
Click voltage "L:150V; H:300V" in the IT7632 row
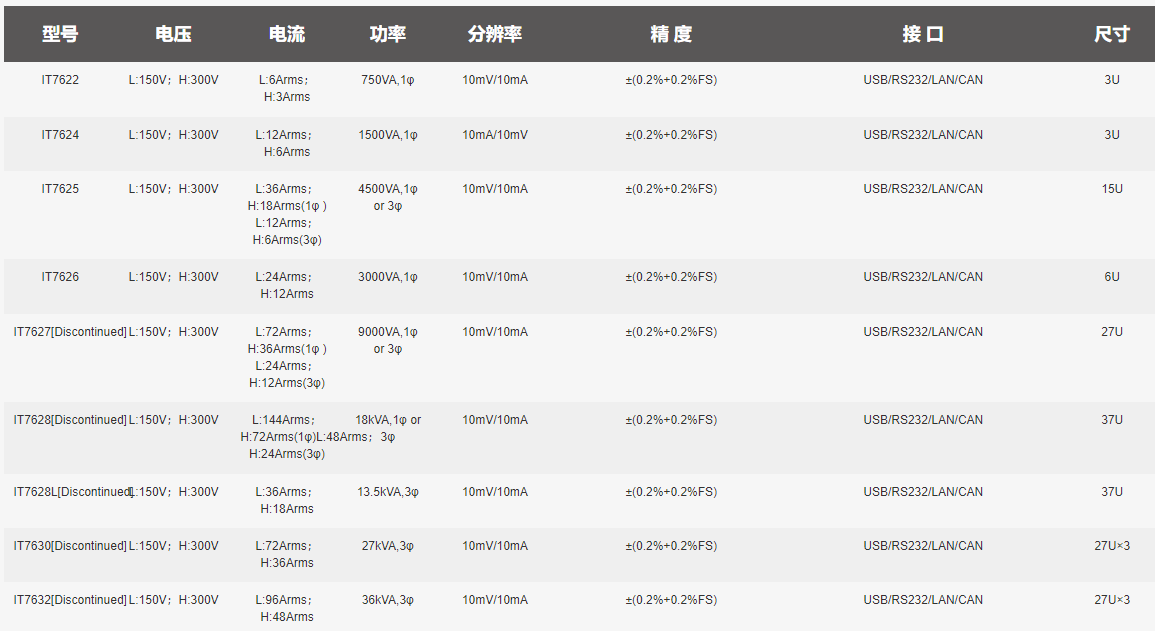click(x=173, y=600)
